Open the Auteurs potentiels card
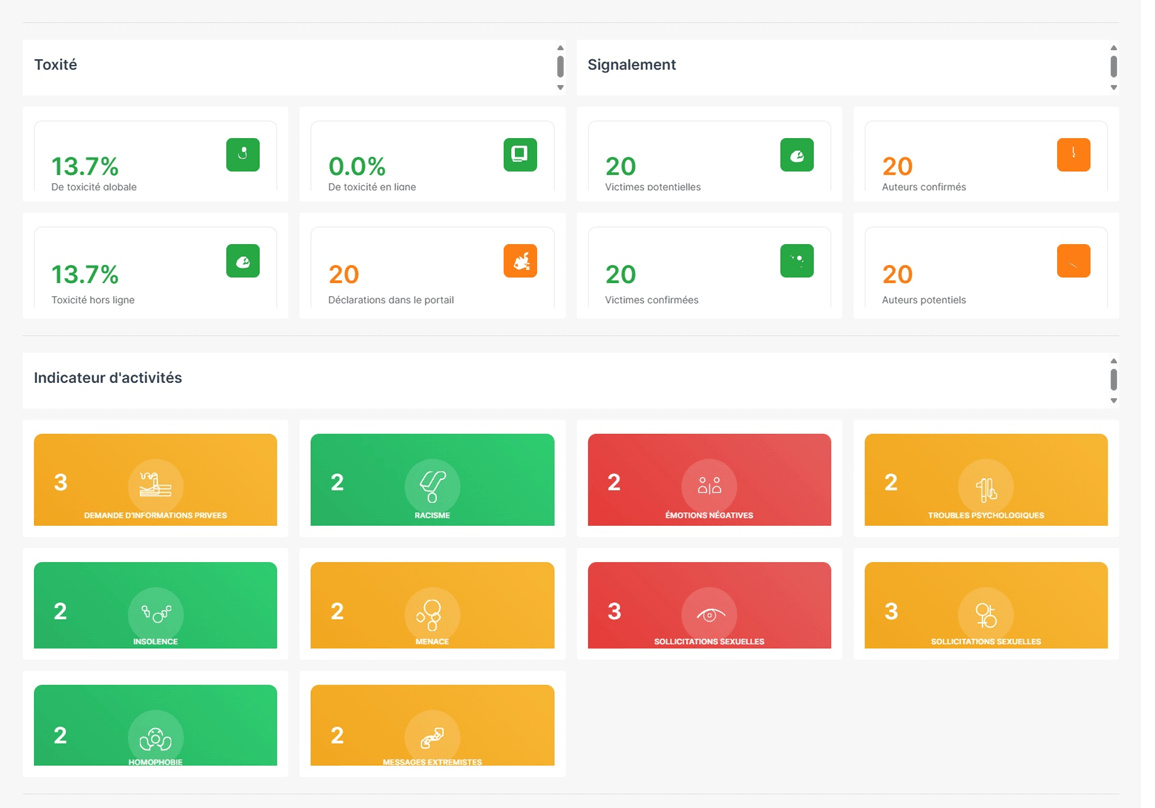The image size is (1155, 808). coord(985,267)
